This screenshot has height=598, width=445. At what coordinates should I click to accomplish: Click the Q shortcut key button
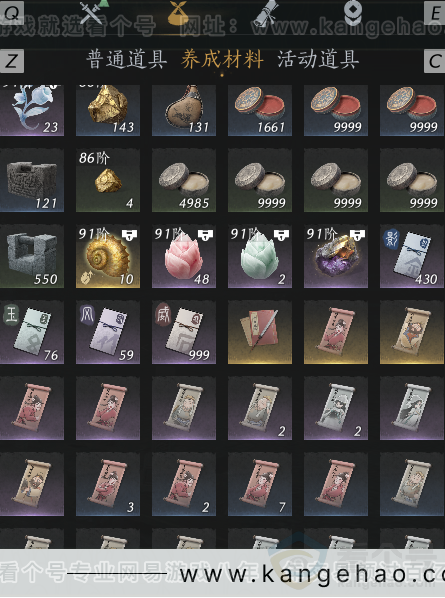(x=11, y=12)
